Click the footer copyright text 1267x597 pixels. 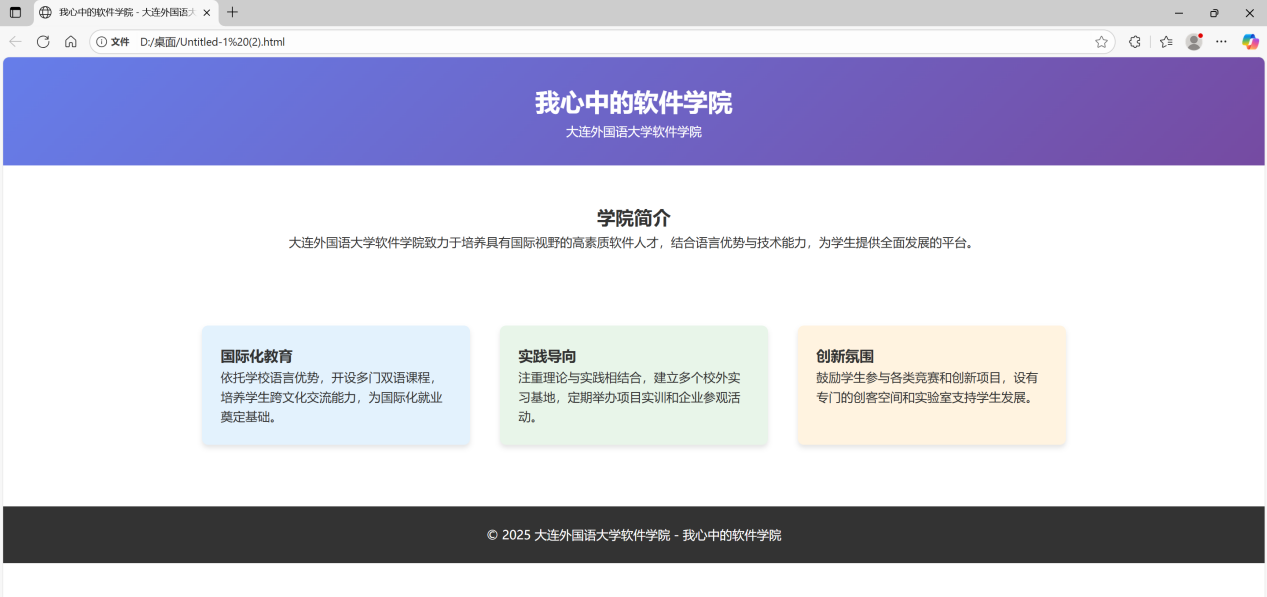pos(633,535)
